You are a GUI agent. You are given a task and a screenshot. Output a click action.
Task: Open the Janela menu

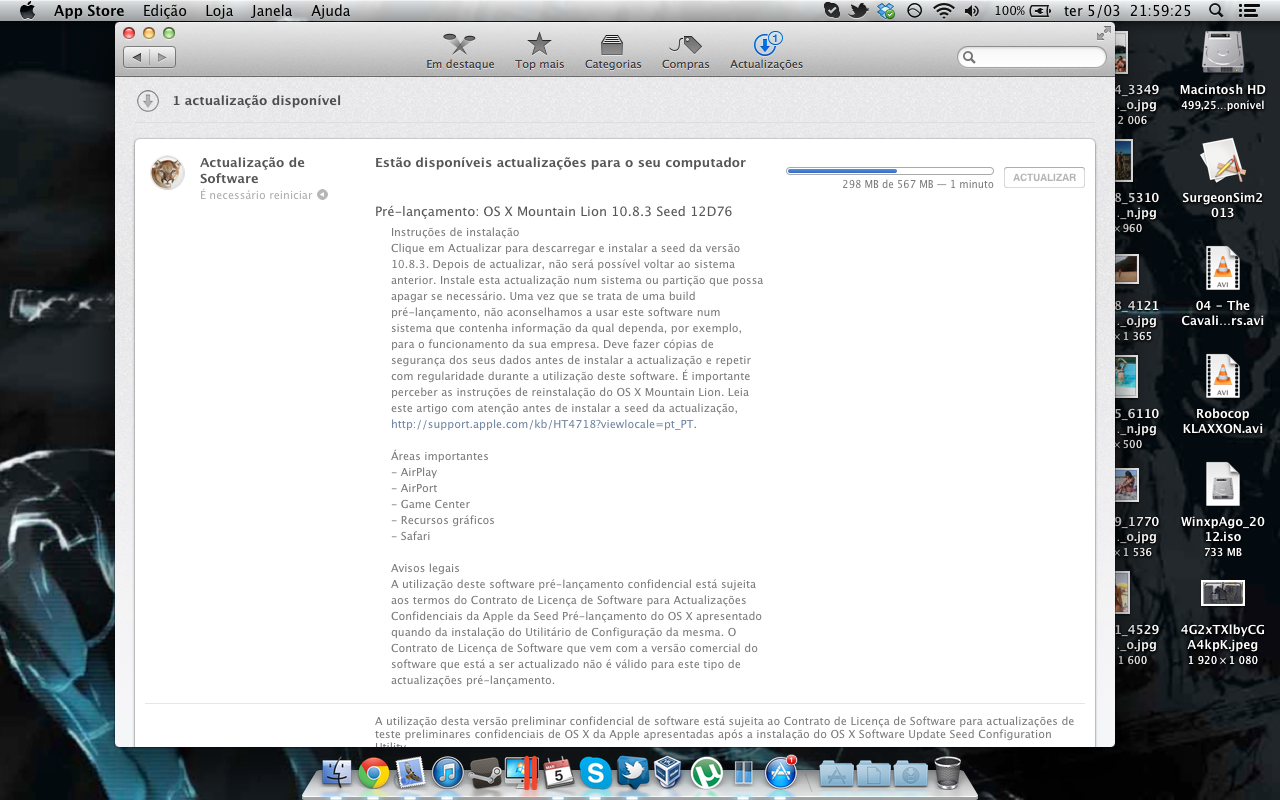point(271,11)
